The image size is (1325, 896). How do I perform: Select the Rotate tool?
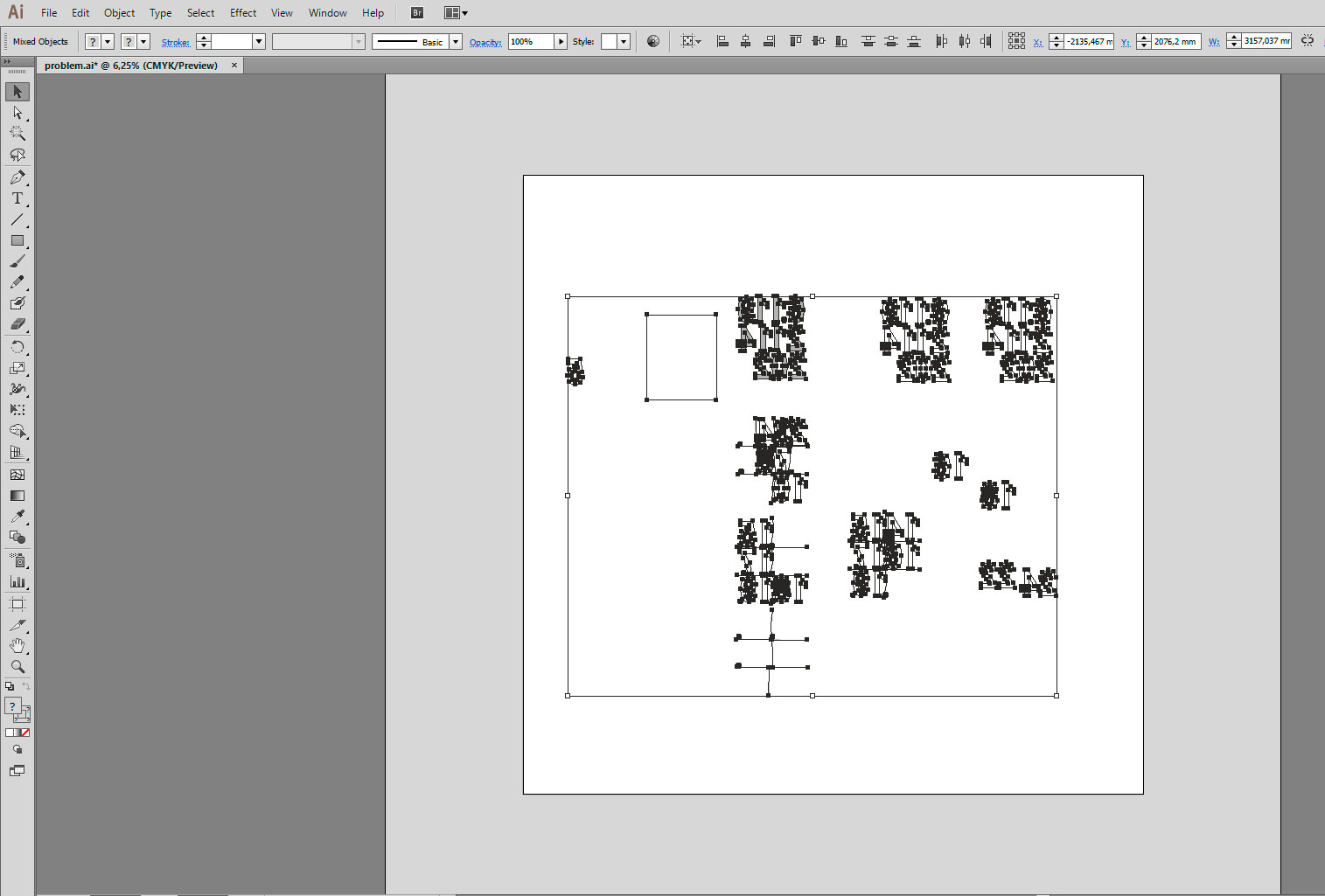pyautogui.click(x=17, y=347)
